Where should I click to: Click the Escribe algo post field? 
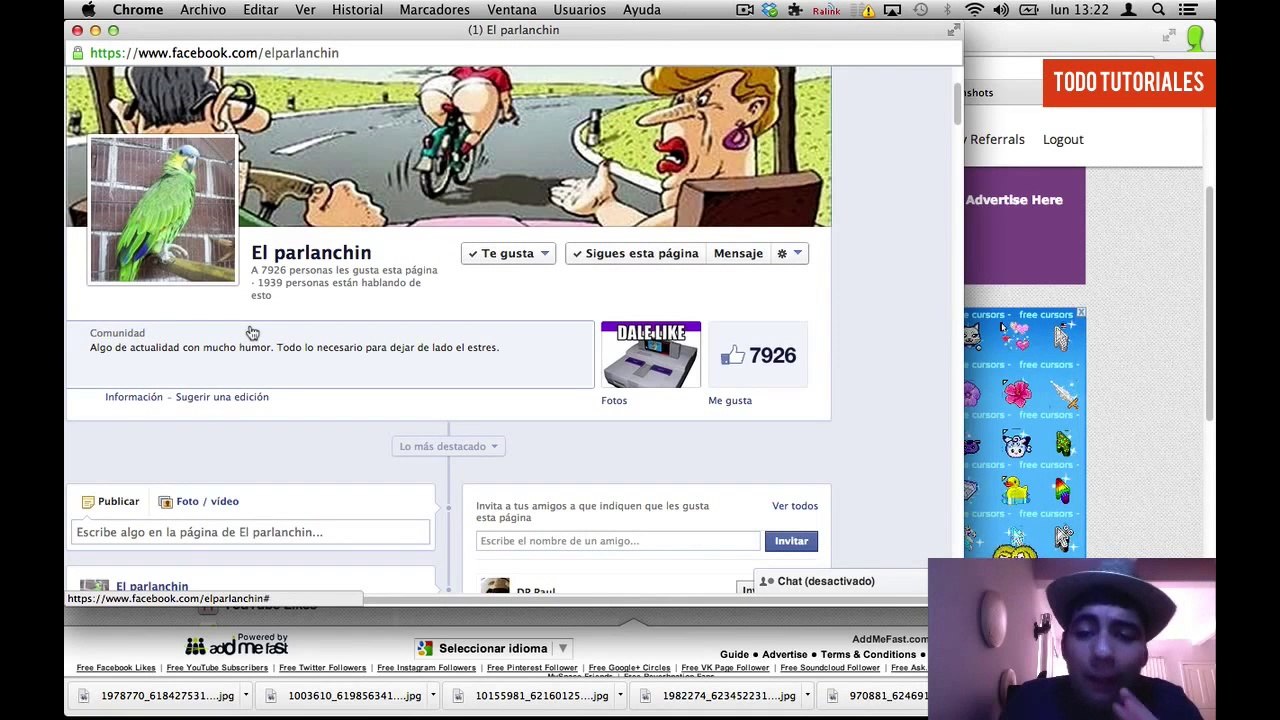pyautogui.click(x=251, y=532)
